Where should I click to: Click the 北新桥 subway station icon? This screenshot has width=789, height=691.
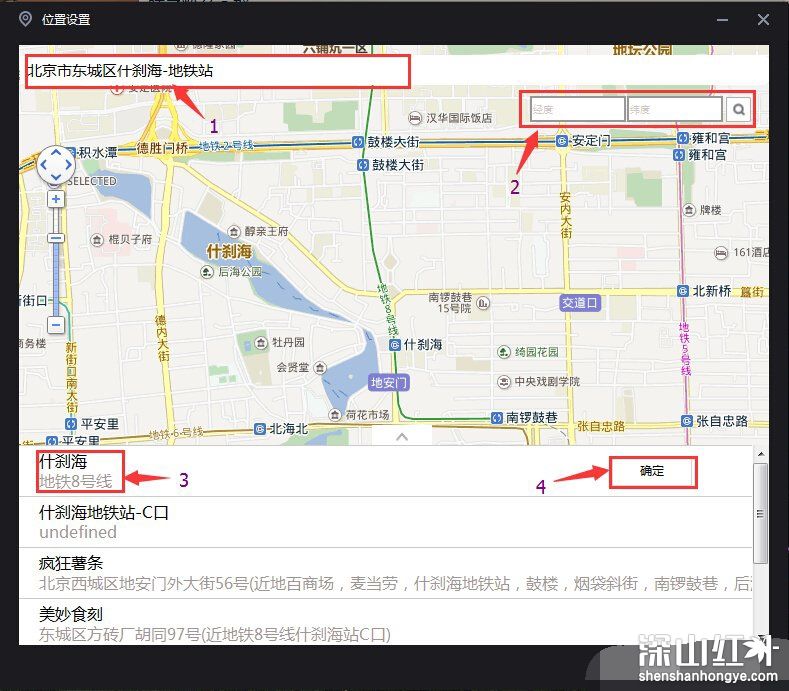click(683, 291)
